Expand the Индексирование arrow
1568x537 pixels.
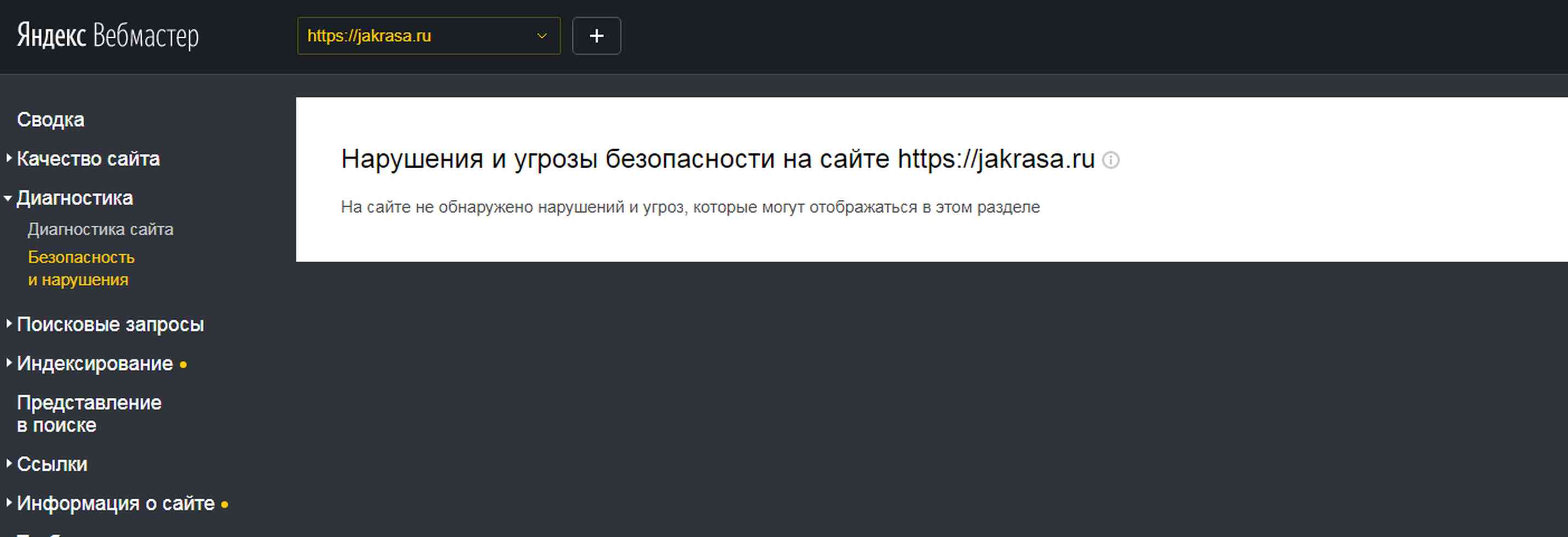(9, 363)
